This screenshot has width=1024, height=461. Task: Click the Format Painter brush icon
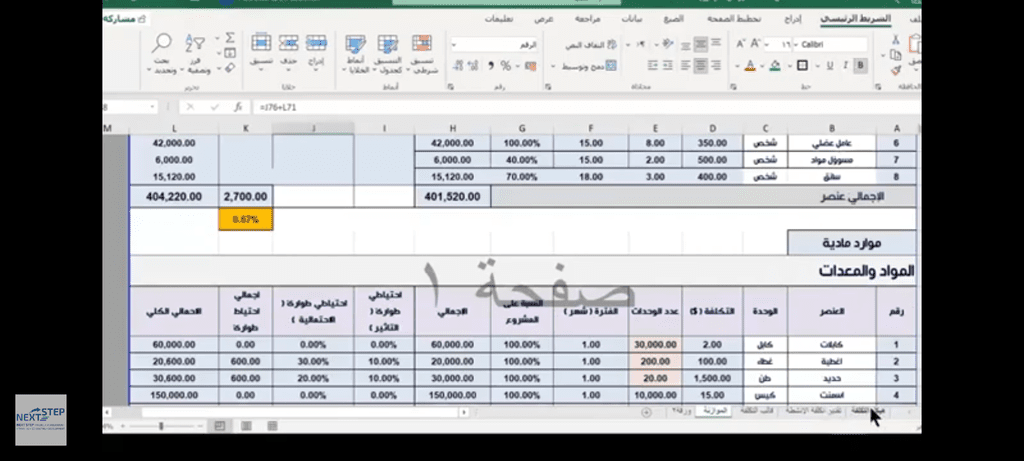(896, 70)
